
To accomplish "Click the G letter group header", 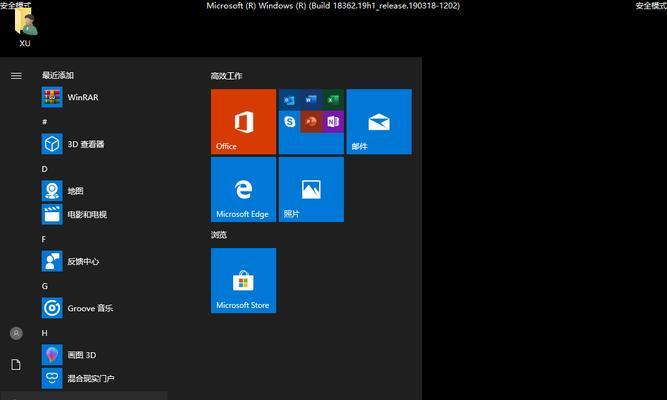I will 45,286.
